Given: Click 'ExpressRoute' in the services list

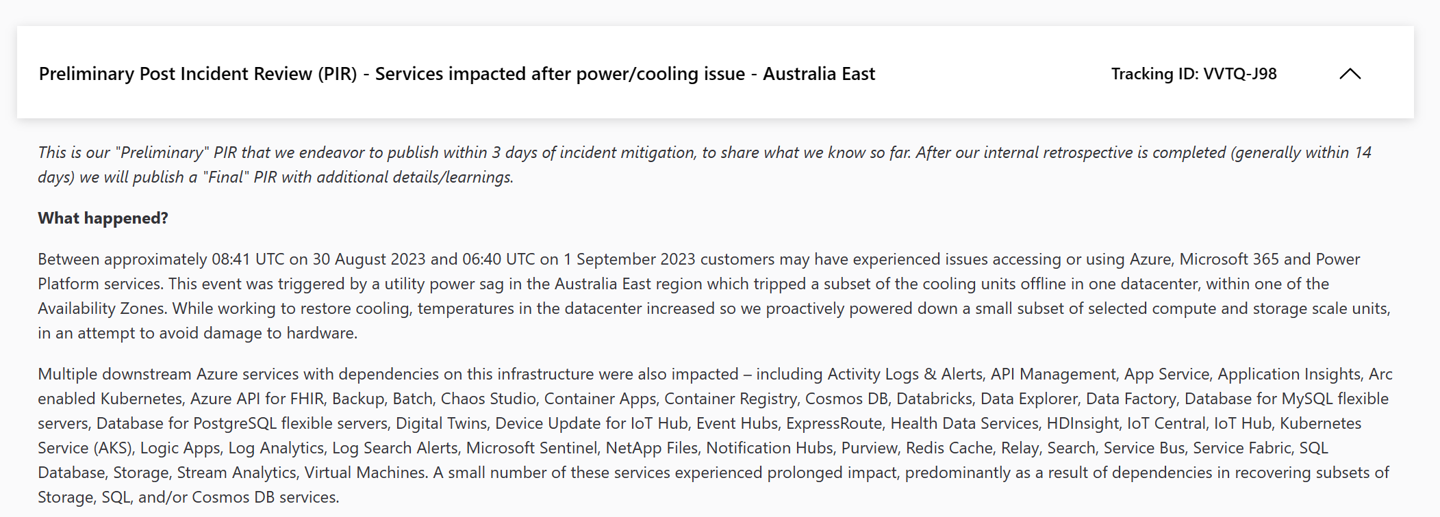Looking at the screenshot, I should (x=834, y=423).
